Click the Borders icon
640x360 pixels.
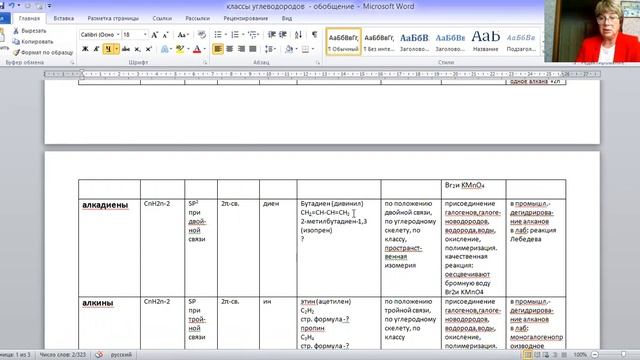(x=305, y=49)
